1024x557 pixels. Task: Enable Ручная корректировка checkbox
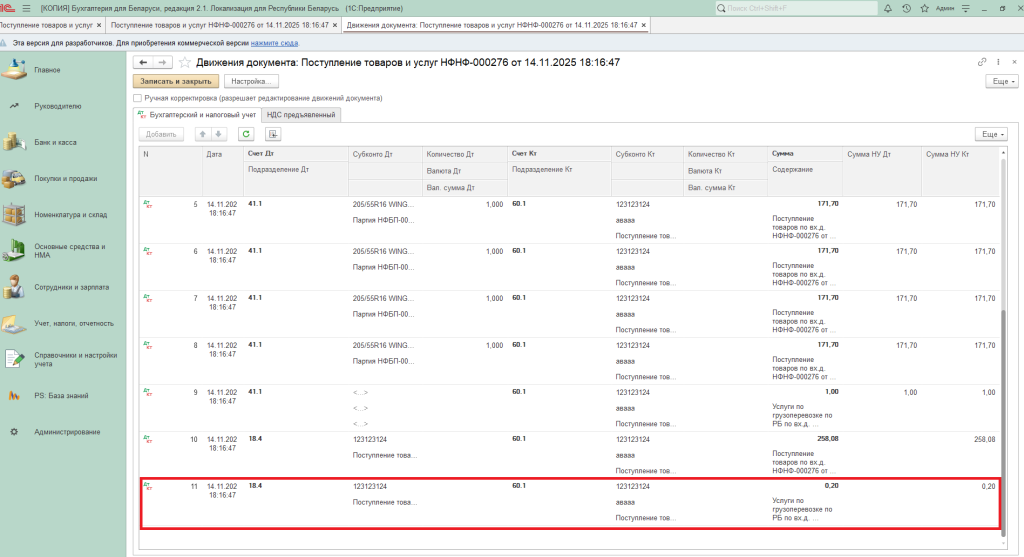pos(137,99)
